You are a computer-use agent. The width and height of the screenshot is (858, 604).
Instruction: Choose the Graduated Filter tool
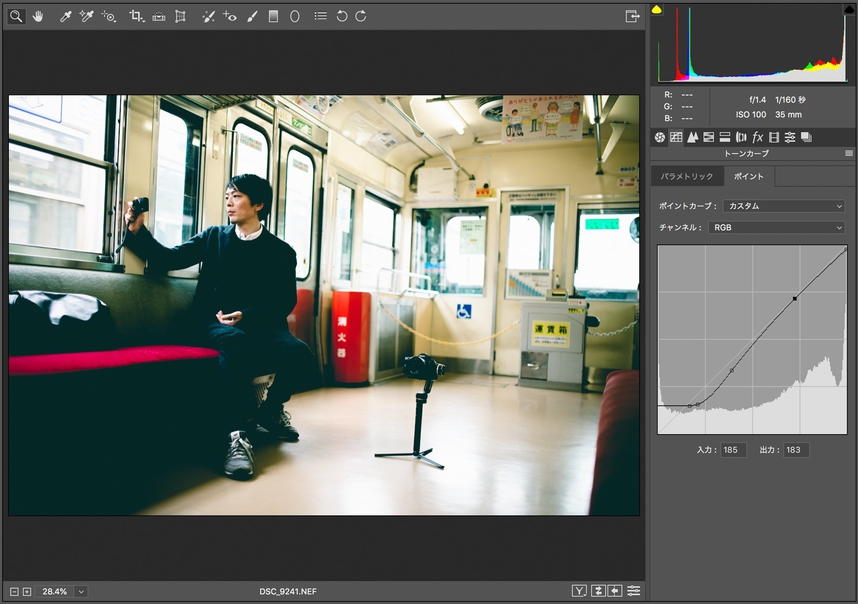[273, 16]
